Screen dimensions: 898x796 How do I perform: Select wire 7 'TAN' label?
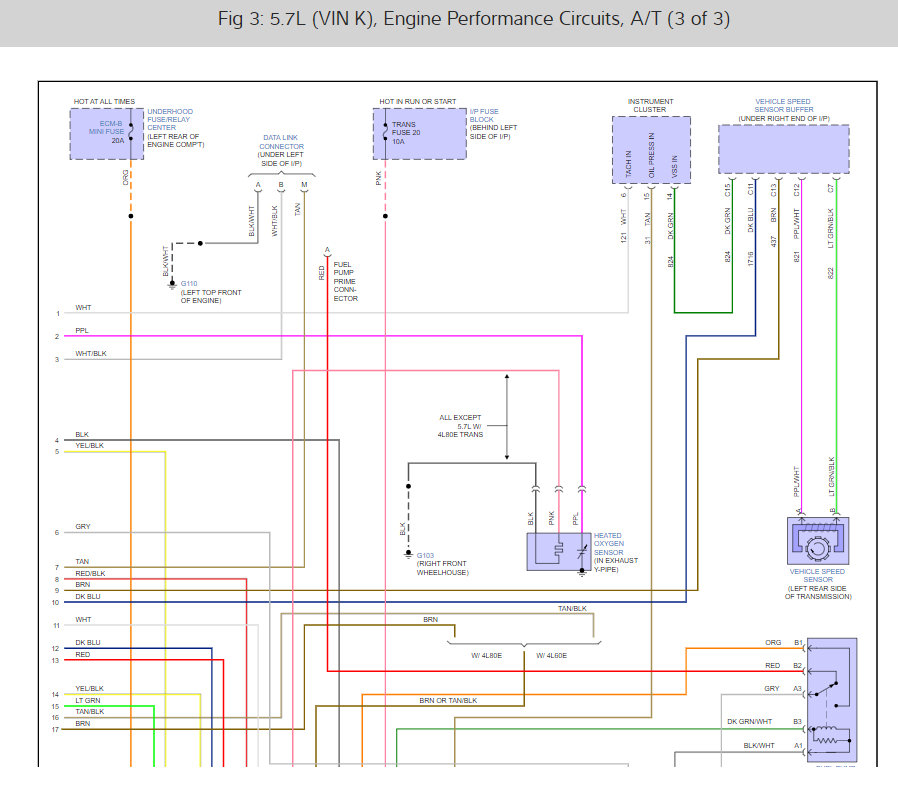pos(82,562)
